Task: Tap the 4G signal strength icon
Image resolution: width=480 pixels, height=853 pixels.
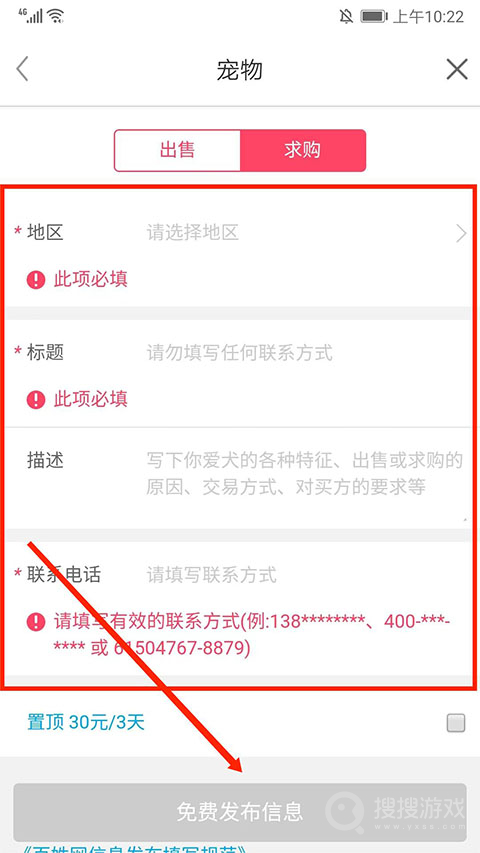Action: [31, 16]
